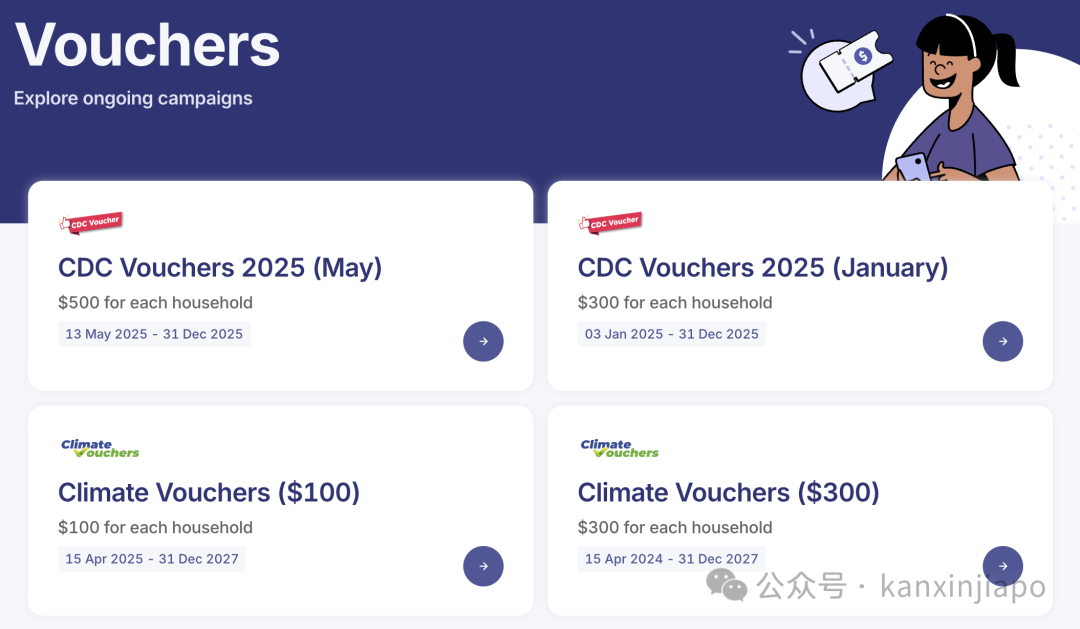Click the 15 Apr 2024 - 31 Dec 2027 date badge
The image size is (1080, 629).
pos(672,559)
